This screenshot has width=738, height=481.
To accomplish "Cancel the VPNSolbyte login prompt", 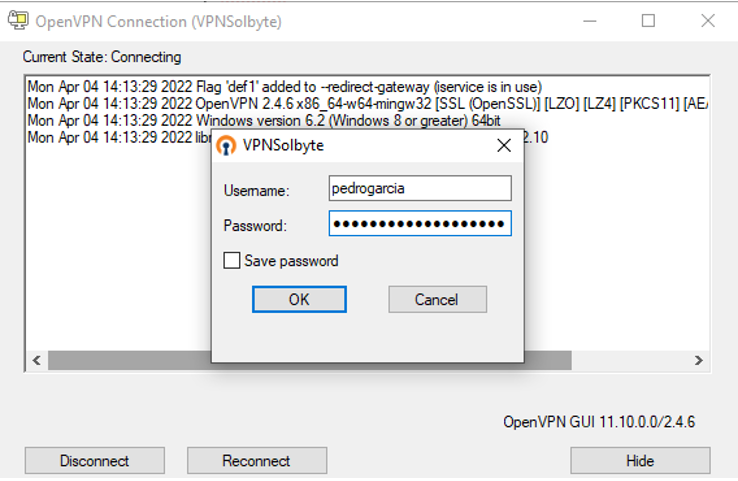I will 437,299.
